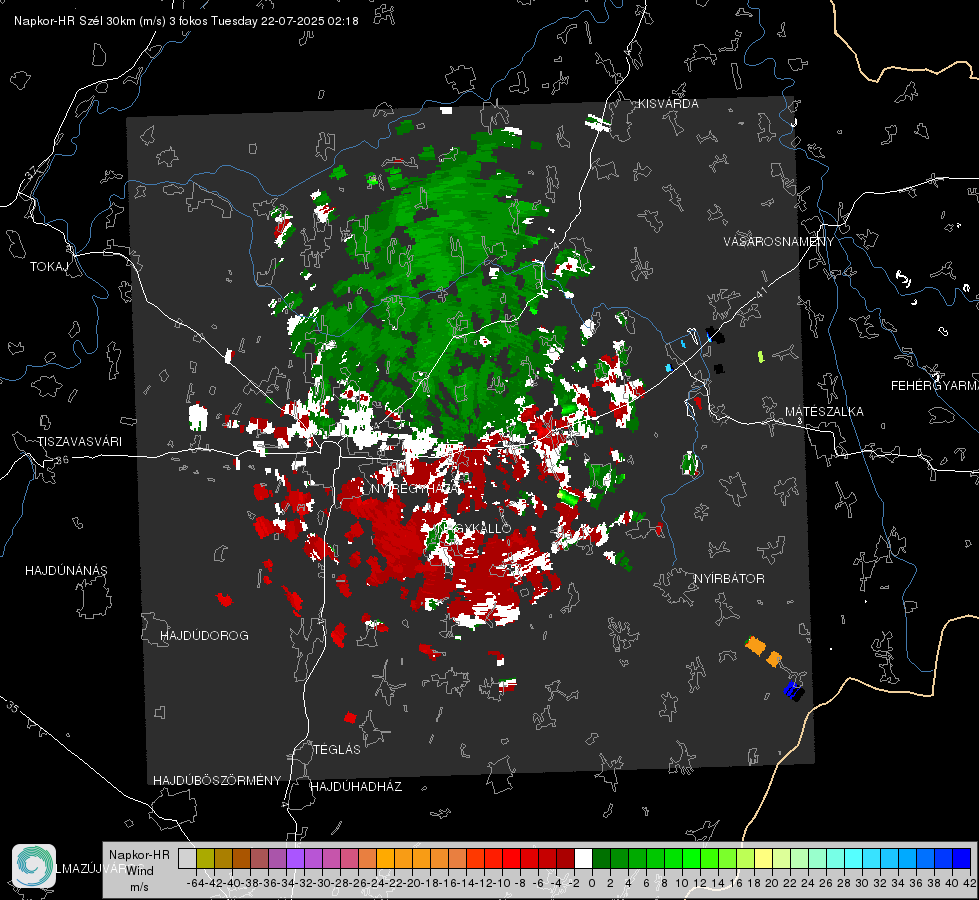Click the TÉGLÁS label
Viewport: 979px width, 900px height.
337,750
